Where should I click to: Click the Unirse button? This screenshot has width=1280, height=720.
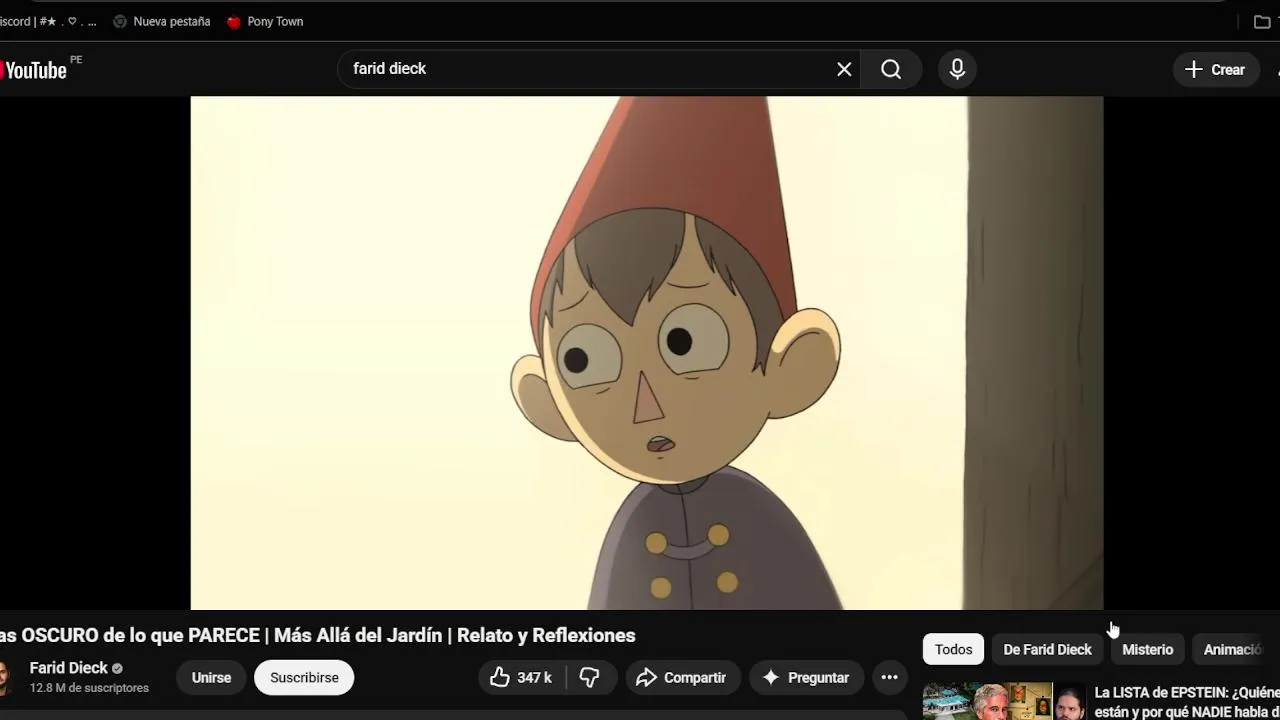coord(211,677)
